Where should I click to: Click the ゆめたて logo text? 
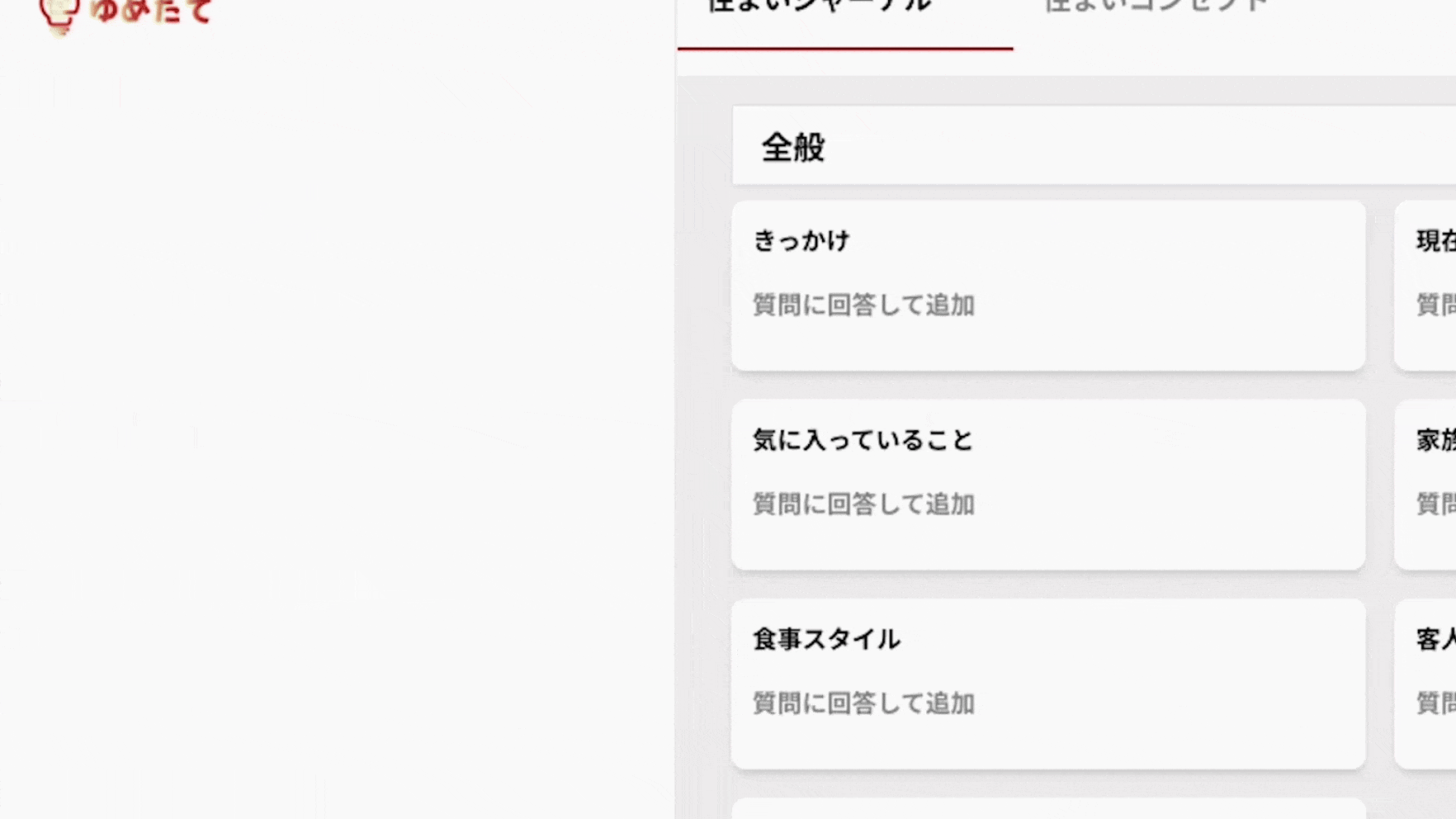(152, 12)
